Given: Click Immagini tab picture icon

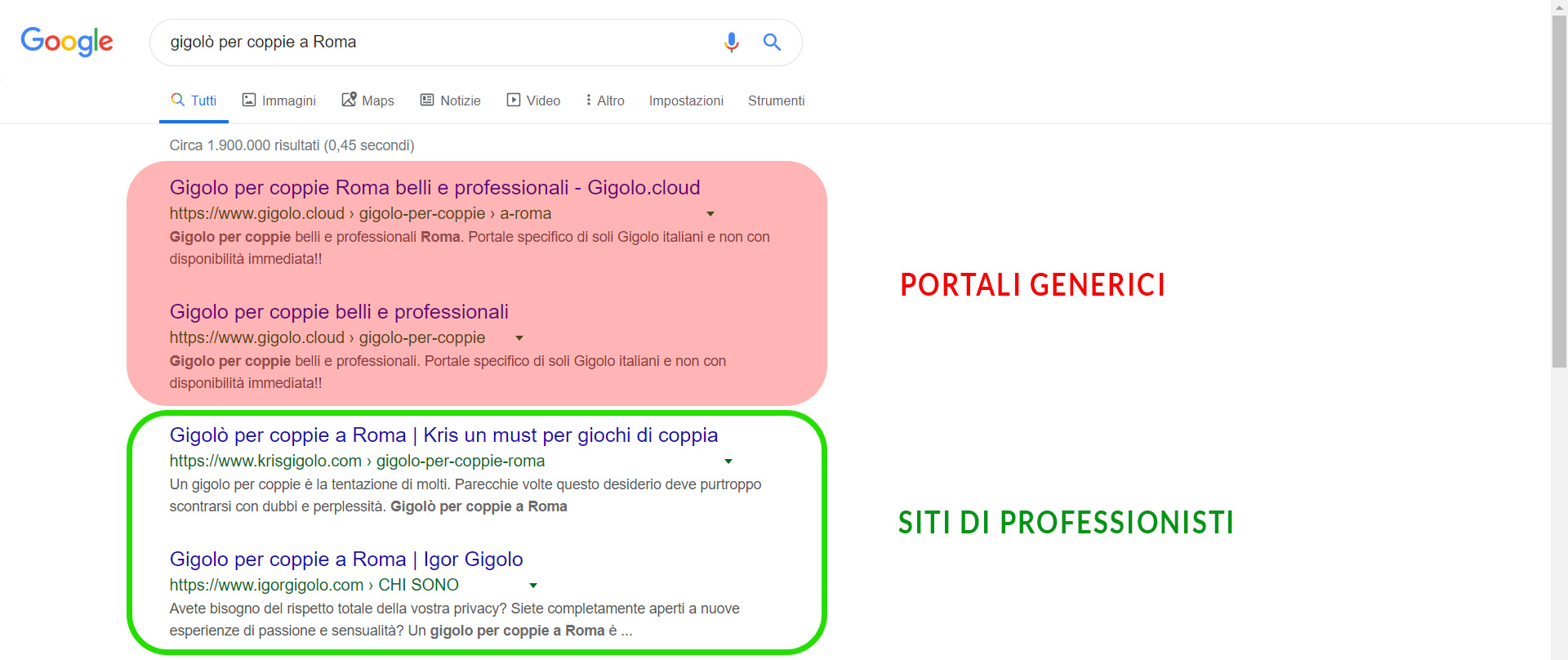Looking at the screenshot, I should (249, 100).
